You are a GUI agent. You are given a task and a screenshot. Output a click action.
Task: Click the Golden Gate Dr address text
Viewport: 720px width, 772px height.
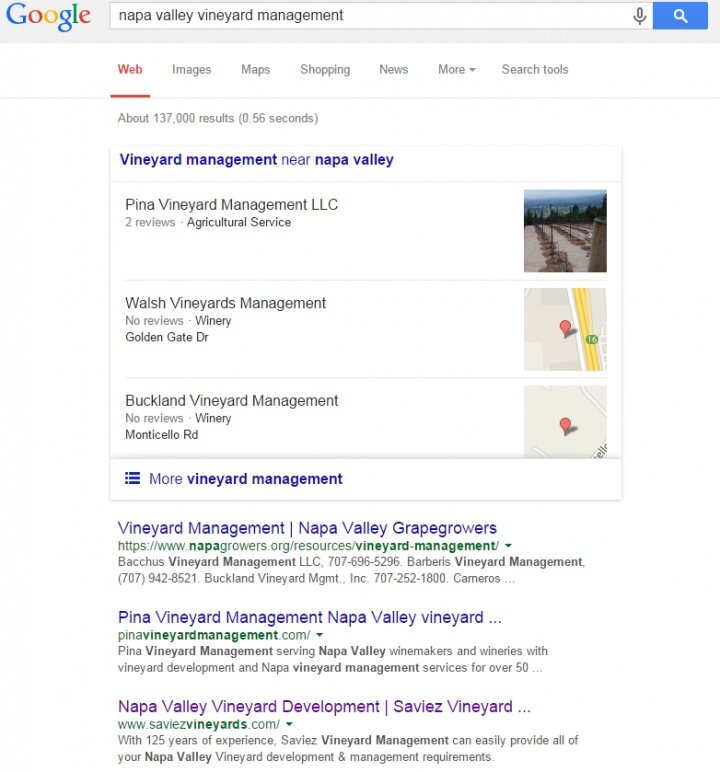(167, 337)
